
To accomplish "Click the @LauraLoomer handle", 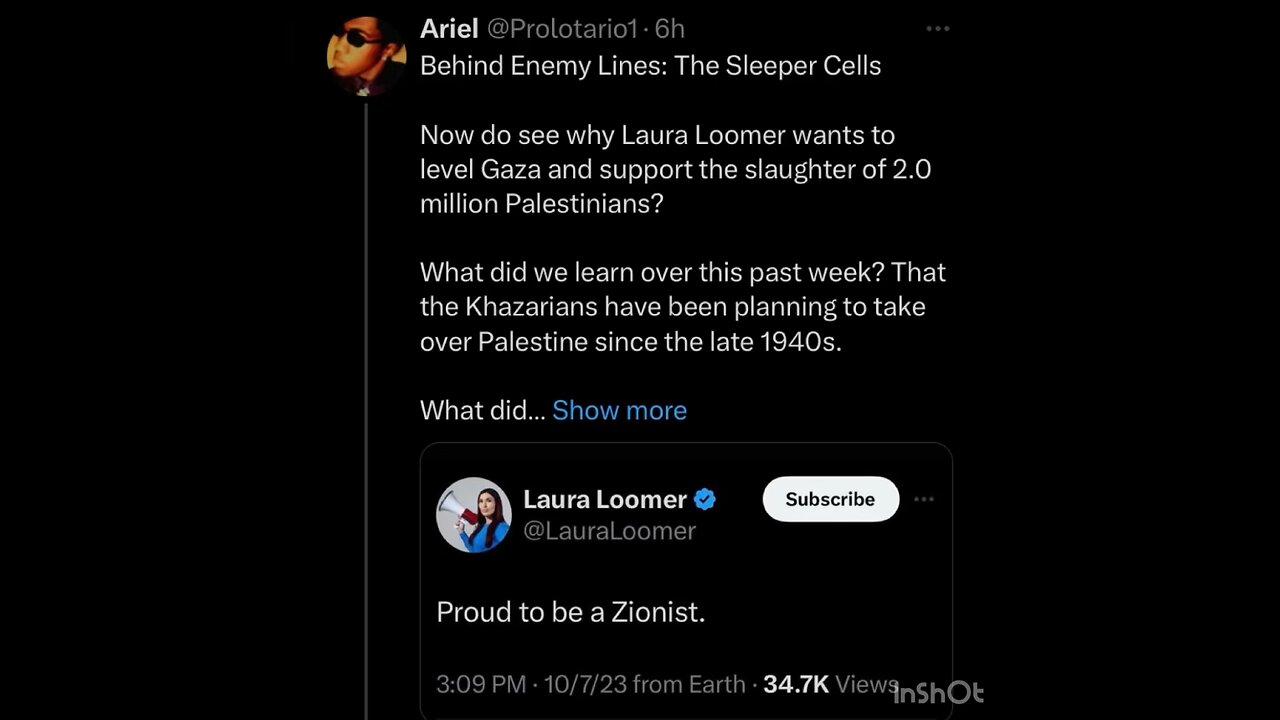I will (609, 531).
